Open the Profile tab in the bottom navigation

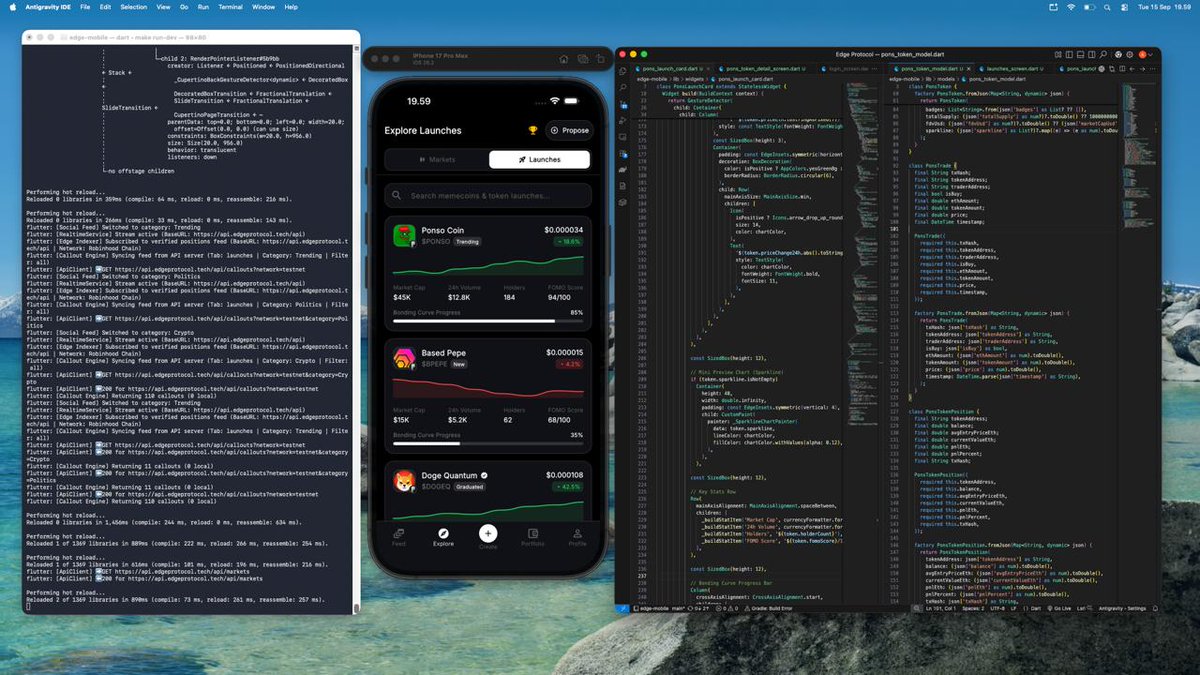tap(577, 537)
